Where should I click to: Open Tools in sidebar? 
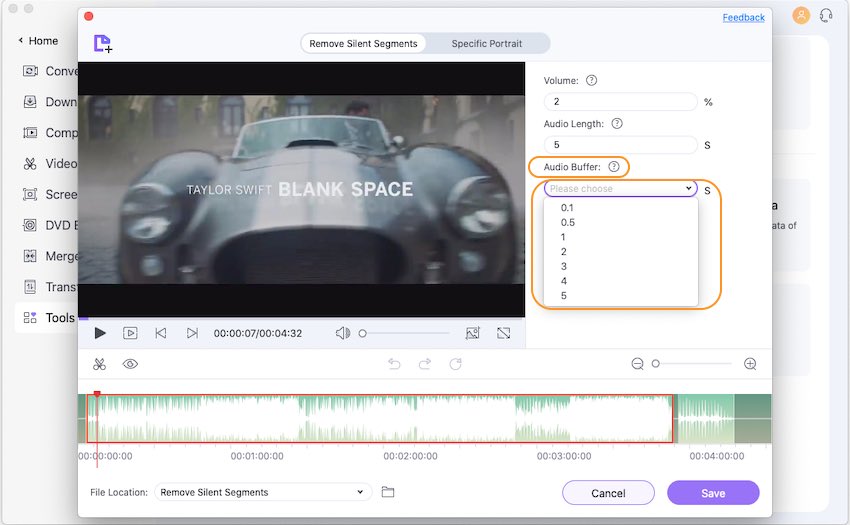(x=49, y=318)
